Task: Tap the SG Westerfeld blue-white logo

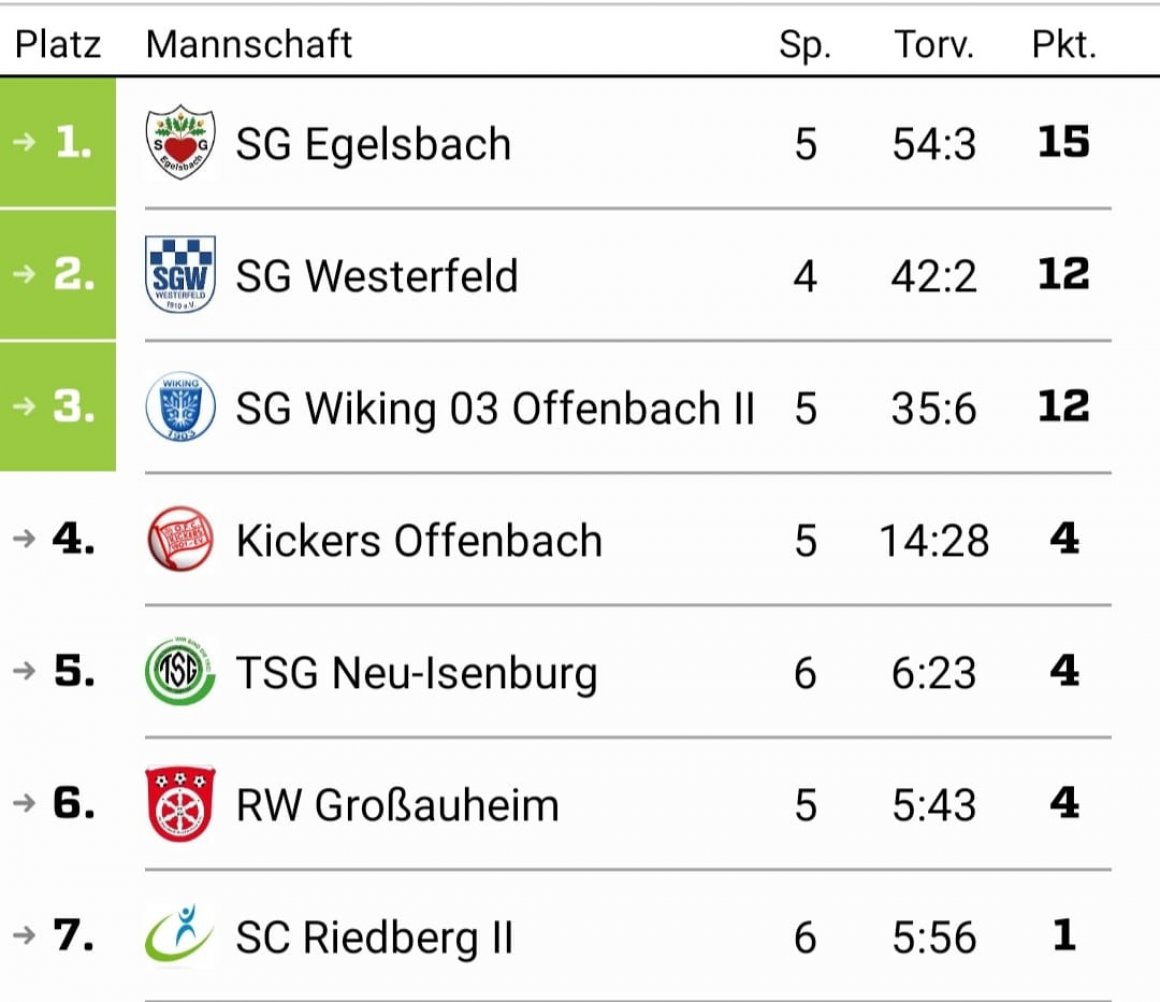Action: [181, 274]
